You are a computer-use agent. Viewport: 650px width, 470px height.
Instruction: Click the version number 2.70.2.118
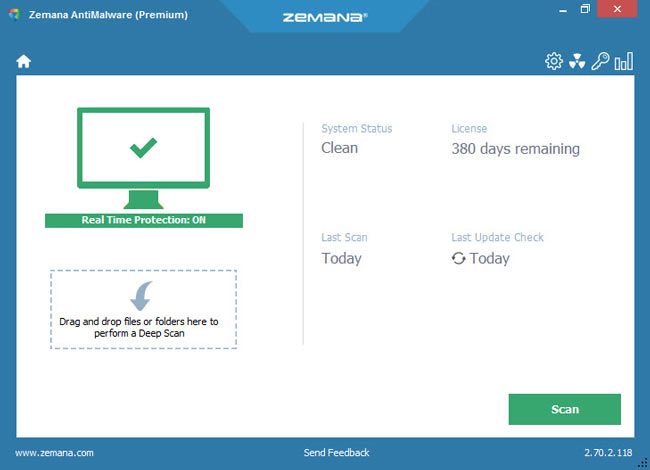pos(608,453)
